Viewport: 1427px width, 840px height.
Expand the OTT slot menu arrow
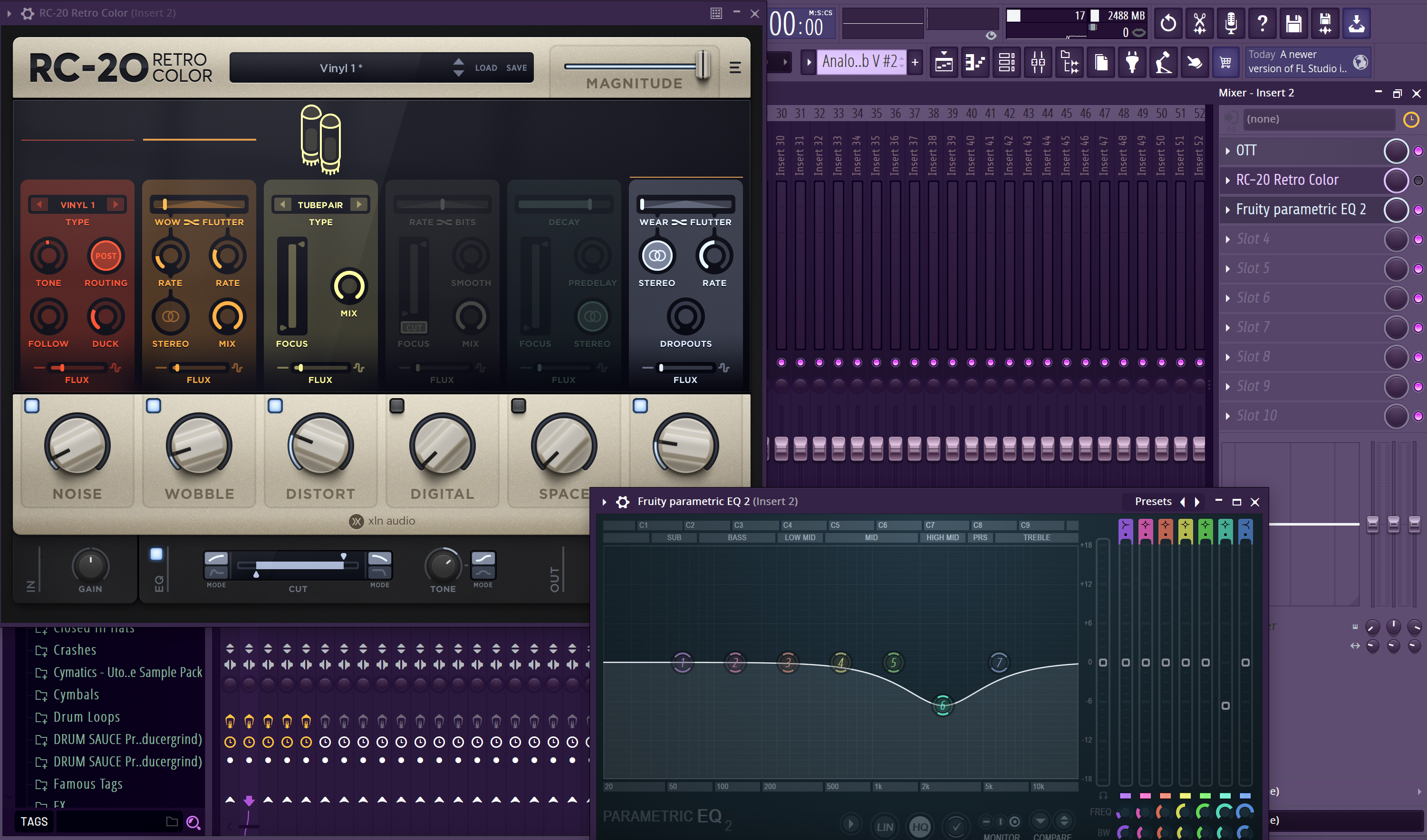click(1227, 151)
